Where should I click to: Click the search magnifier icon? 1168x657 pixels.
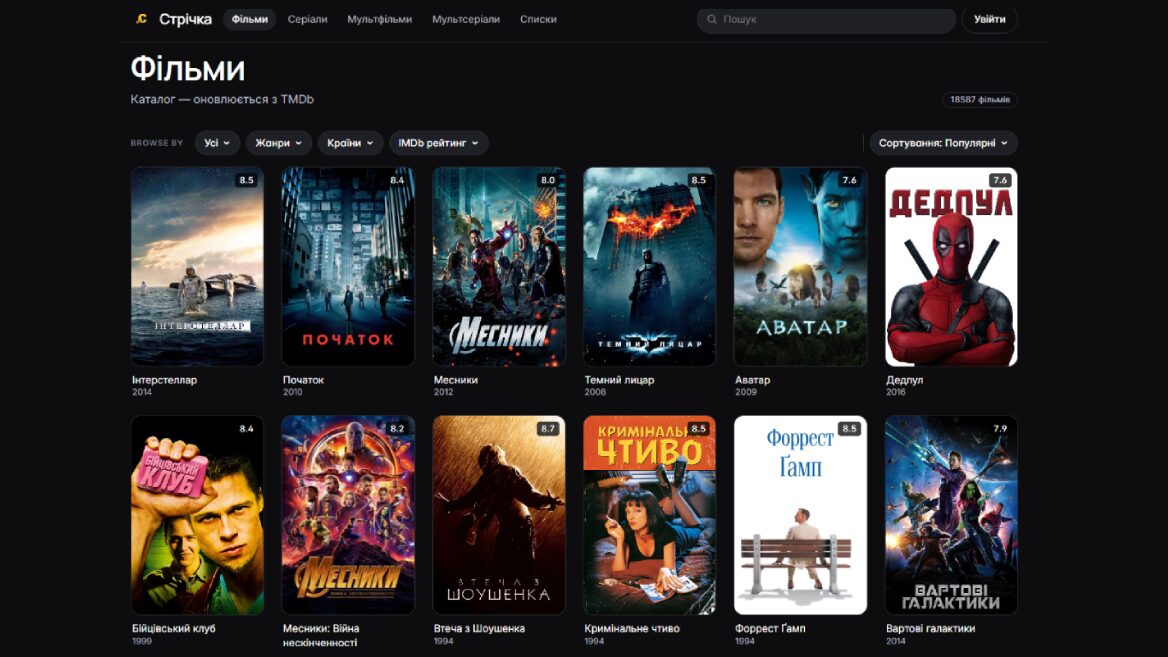tap(711, 19)
